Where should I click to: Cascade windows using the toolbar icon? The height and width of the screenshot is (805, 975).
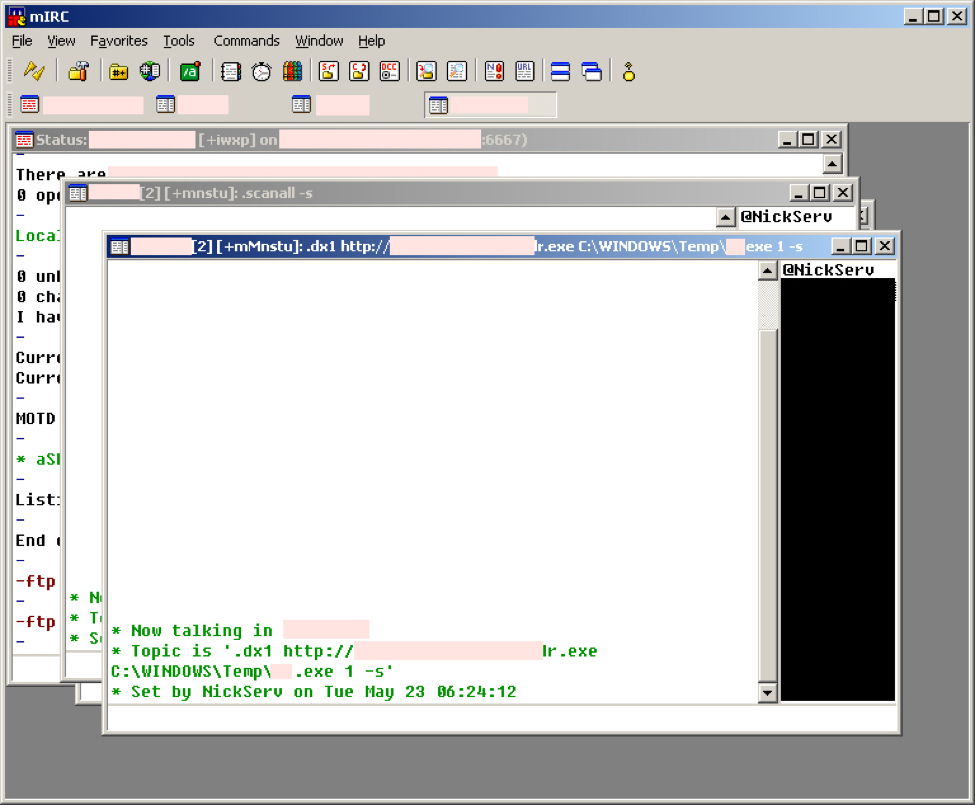[591, 71]
